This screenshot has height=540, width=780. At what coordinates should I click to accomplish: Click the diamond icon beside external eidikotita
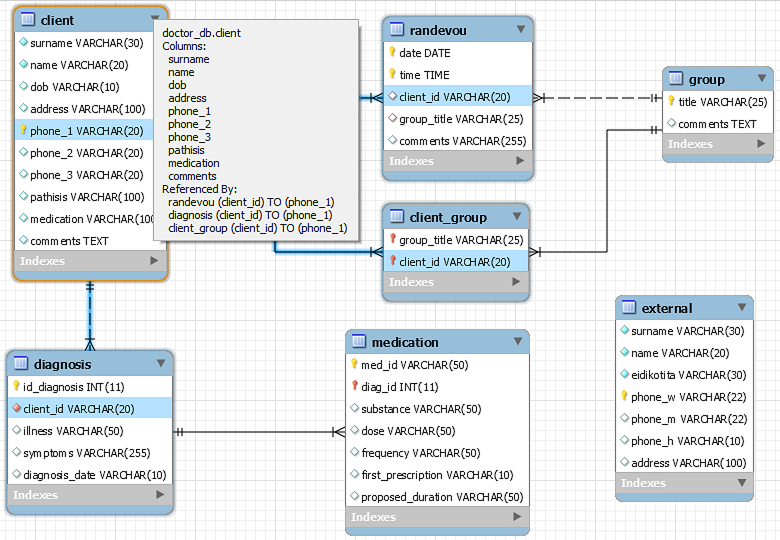pyautogui.click(x=624, y=374)
